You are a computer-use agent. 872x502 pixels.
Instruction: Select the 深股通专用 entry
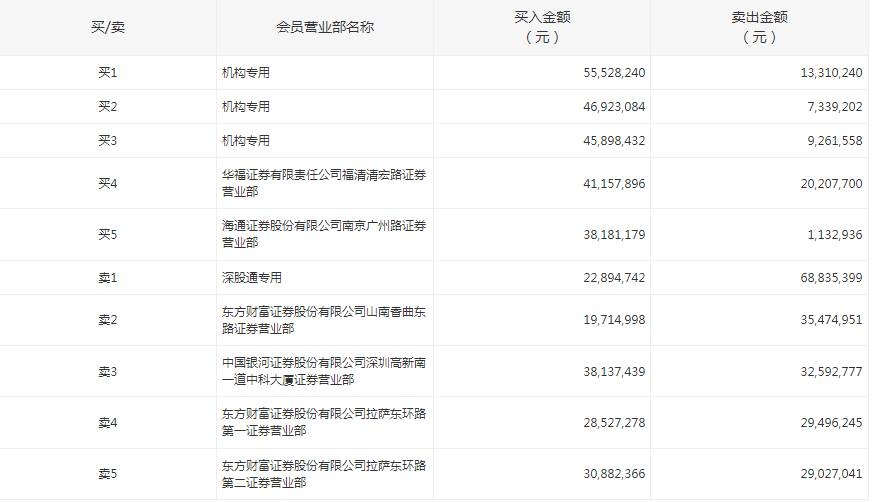tap(252, 278)
